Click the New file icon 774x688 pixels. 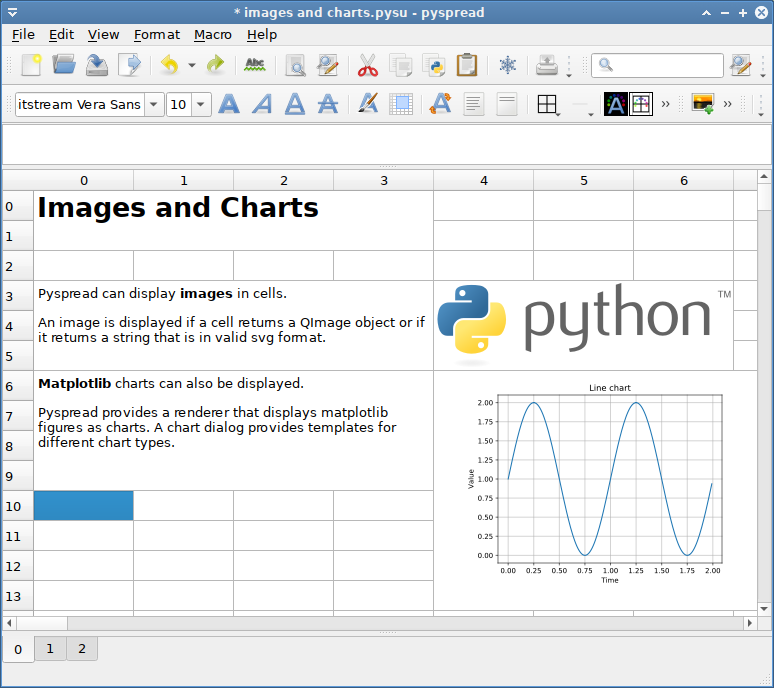click(31, 66)
